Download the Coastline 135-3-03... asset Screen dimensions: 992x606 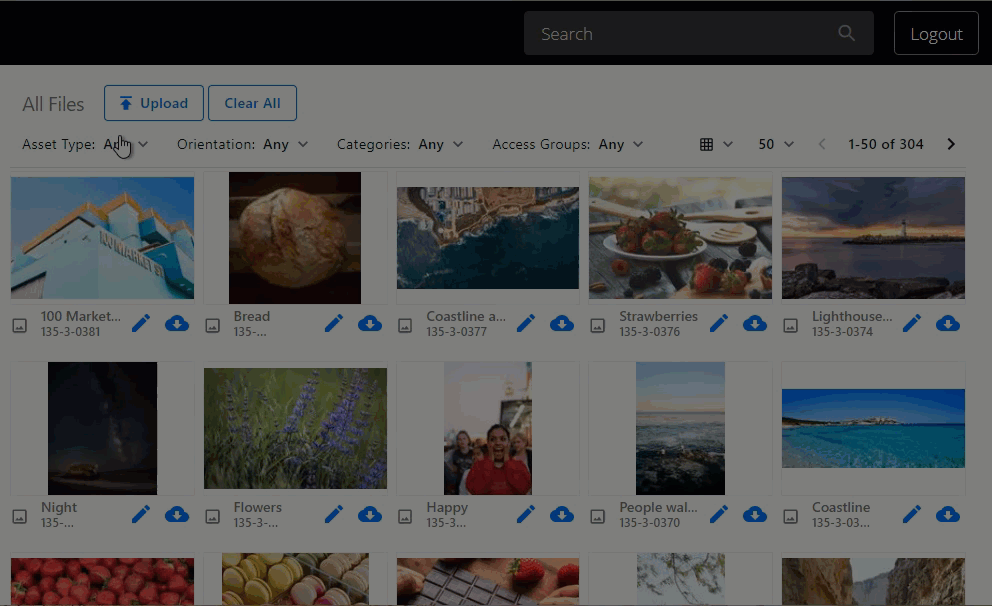click(x=948, y=515)
